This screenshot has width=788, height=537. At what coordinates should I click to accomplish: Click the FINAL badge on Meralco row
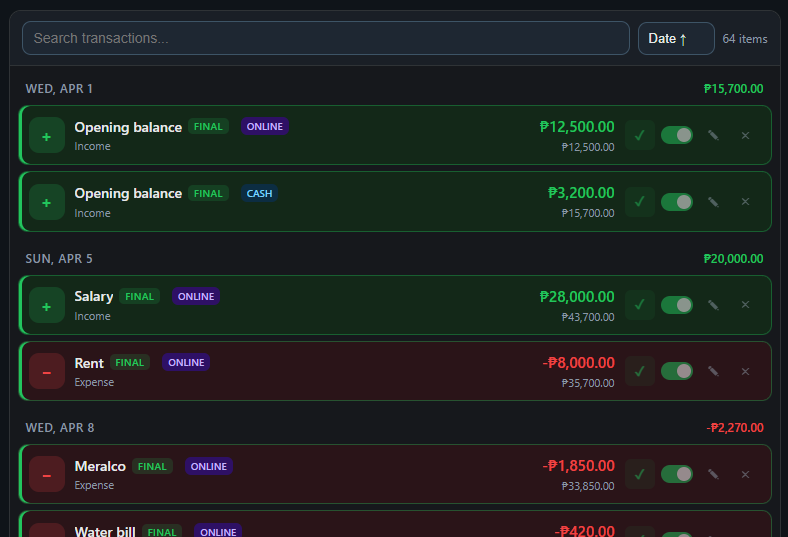tap(152, 466)
